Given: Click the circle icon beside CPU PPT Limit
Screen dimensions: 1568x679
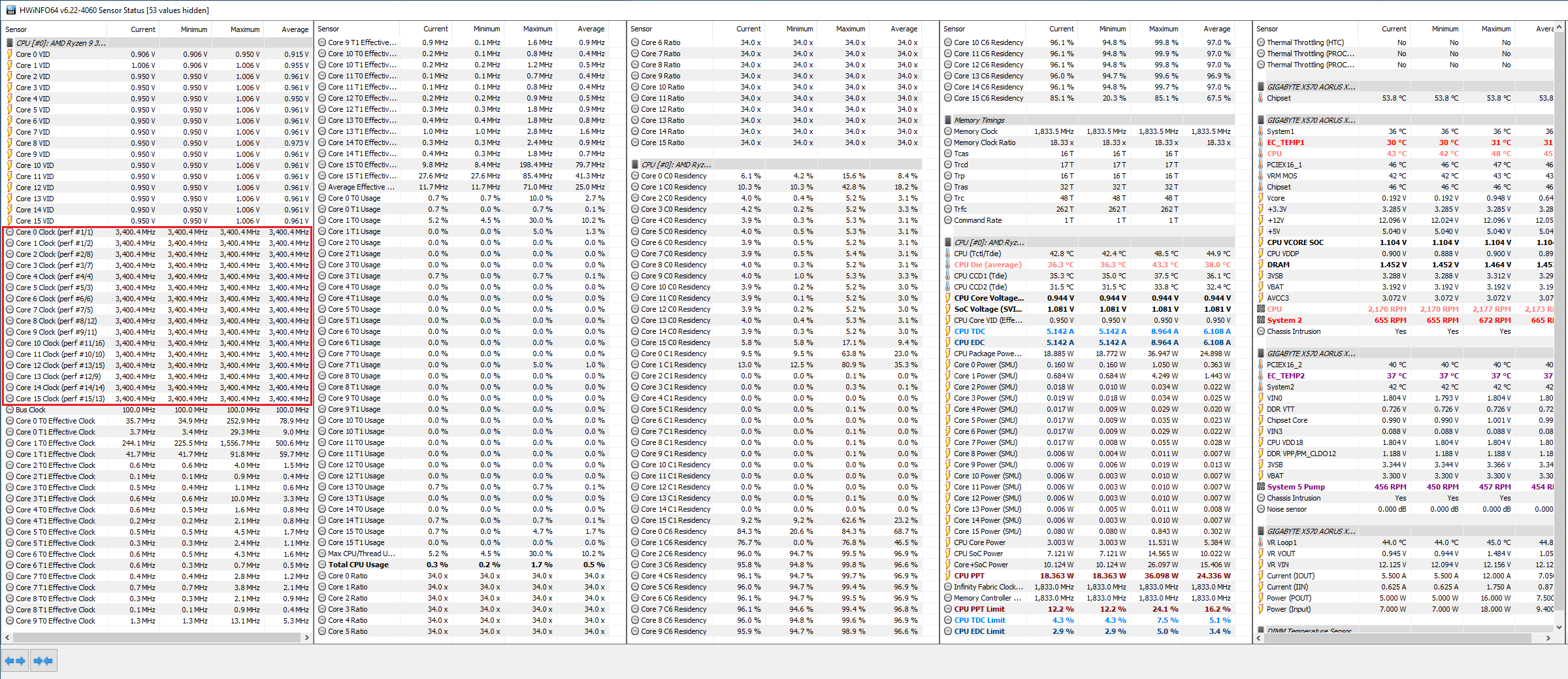Looking at the screenshot, I should 948,609.
